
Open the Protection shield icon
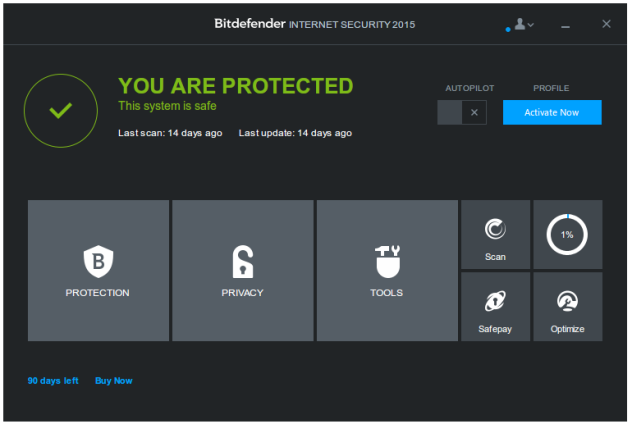[98, 261]
